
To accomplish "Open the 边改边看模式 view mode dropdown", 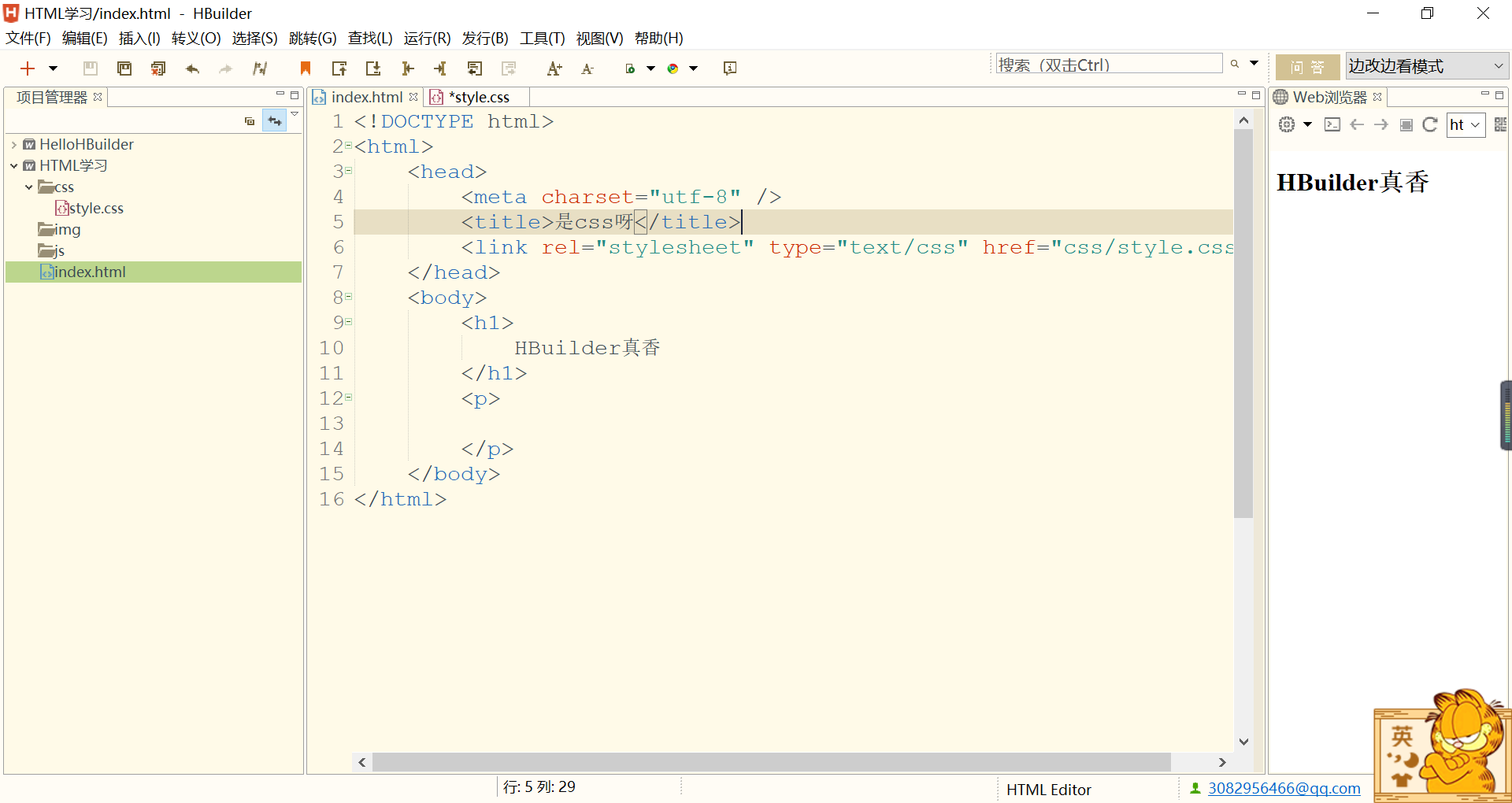I will pyautogui.click(x=1427, y=66).
